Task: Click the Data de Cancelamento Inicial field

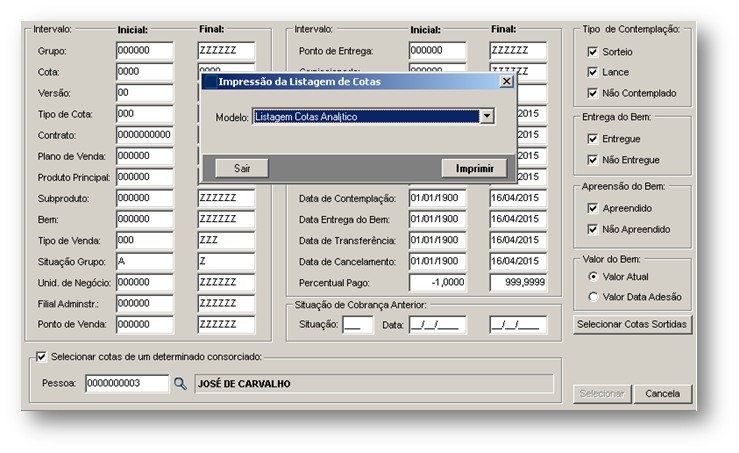Action: pyautogui.click(x=437, y=262)
